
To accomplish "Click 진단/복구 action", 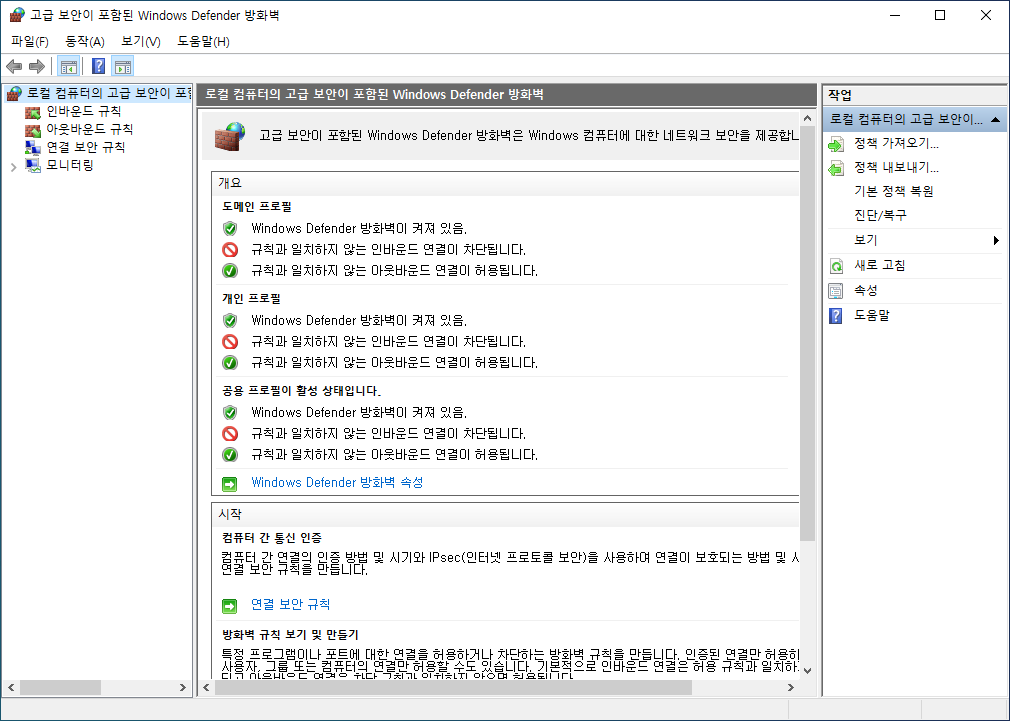I will [x=880, y=215].
